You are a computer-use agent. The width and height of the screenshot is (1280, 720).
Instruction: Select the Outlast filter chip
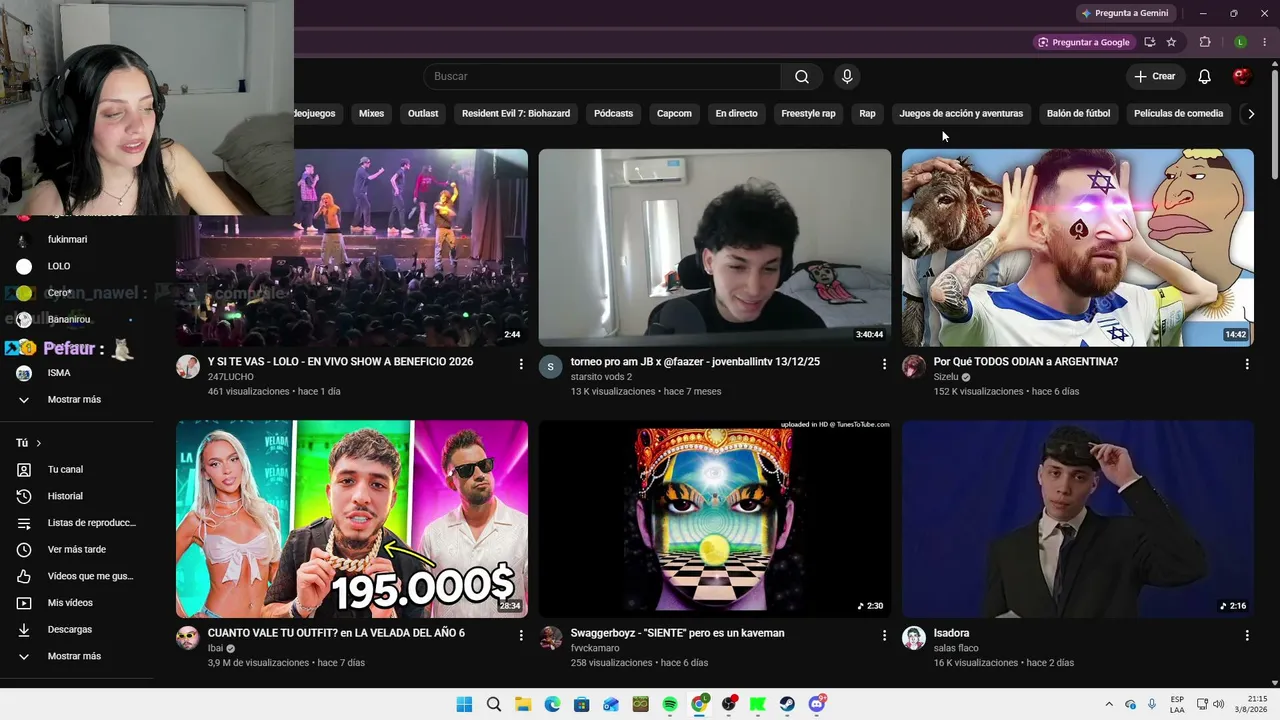[423, 114]
